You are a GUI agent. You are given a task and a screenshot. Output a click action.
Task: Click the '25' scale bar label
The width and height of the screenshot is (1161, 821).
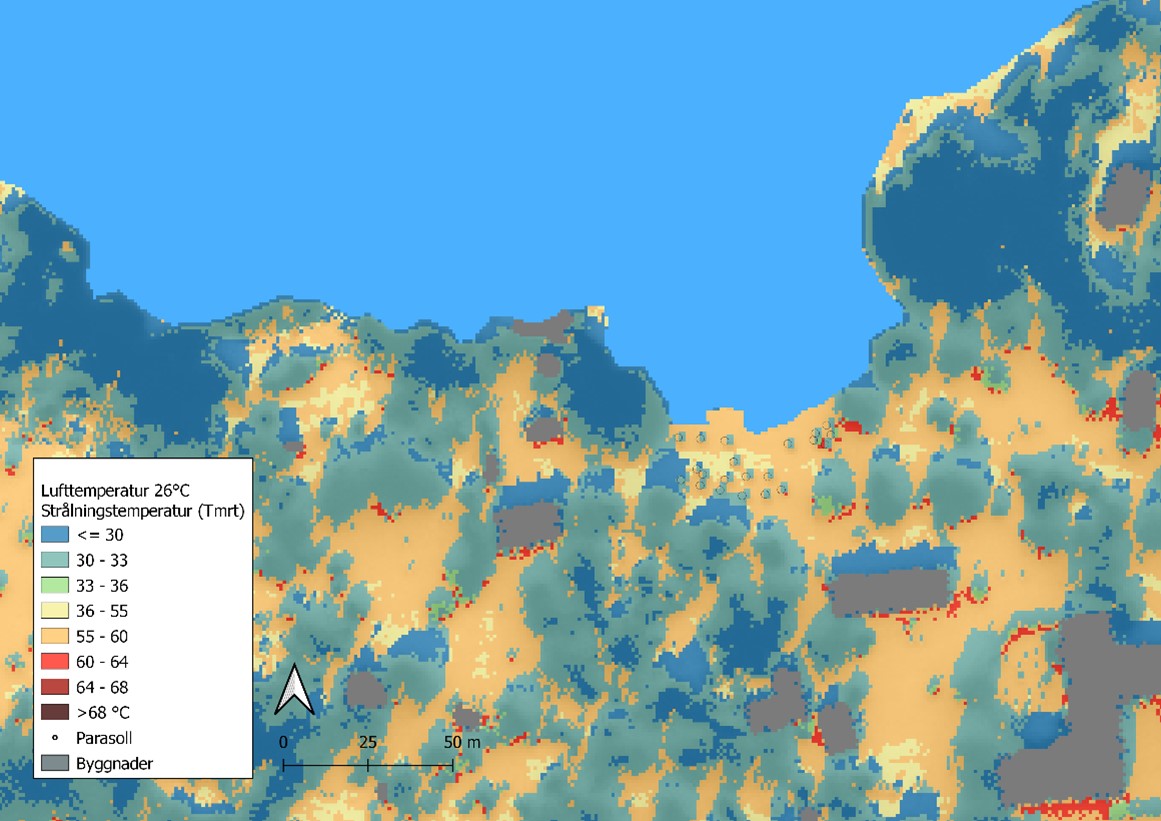tap(368, 743)
